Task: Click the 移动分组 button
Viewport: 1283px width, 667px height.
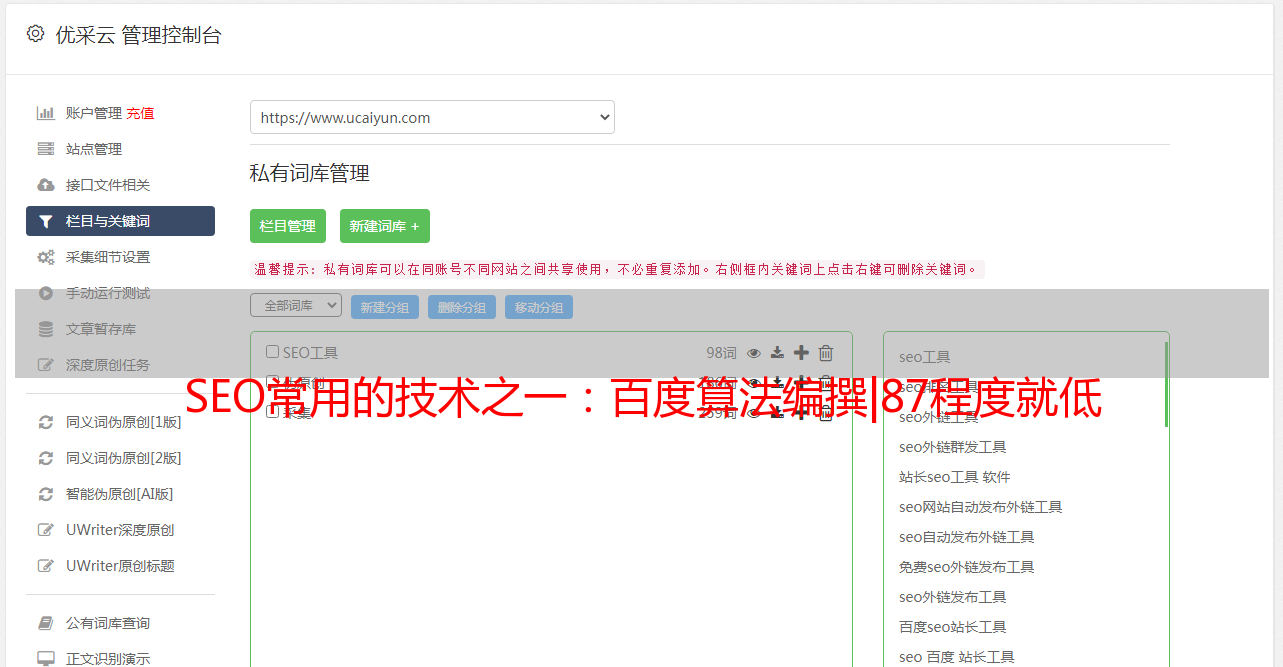Action: (539, 307)
